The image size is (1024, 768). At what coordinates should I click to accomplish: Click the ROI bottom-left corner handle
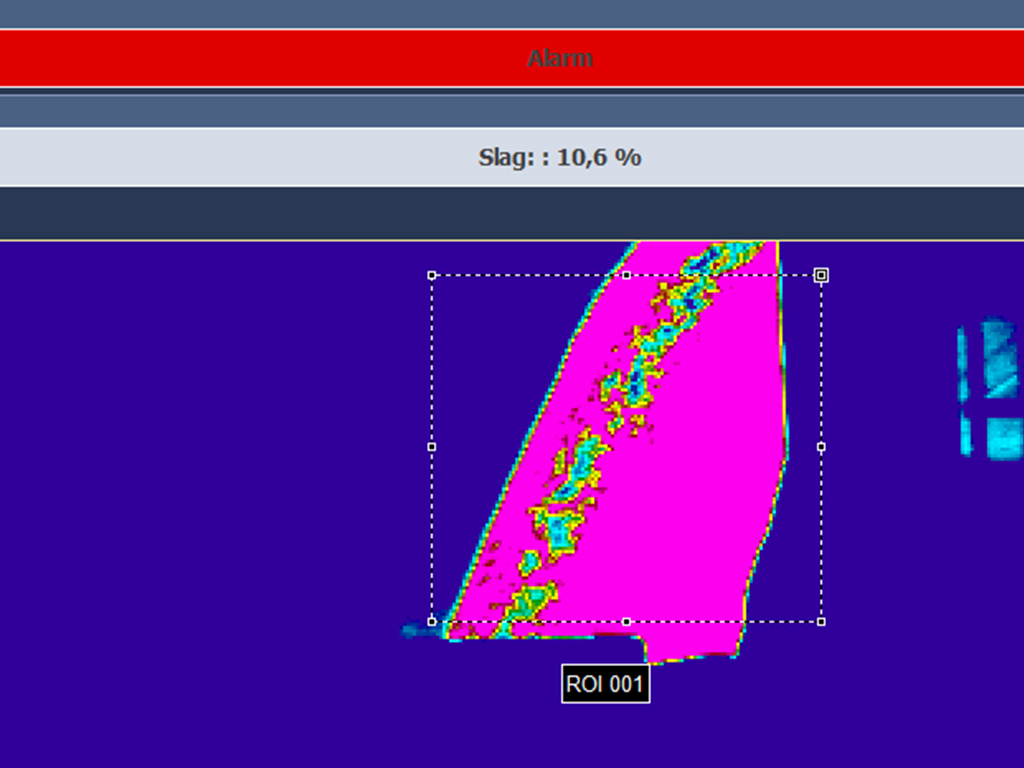click(x=432, y=621)
